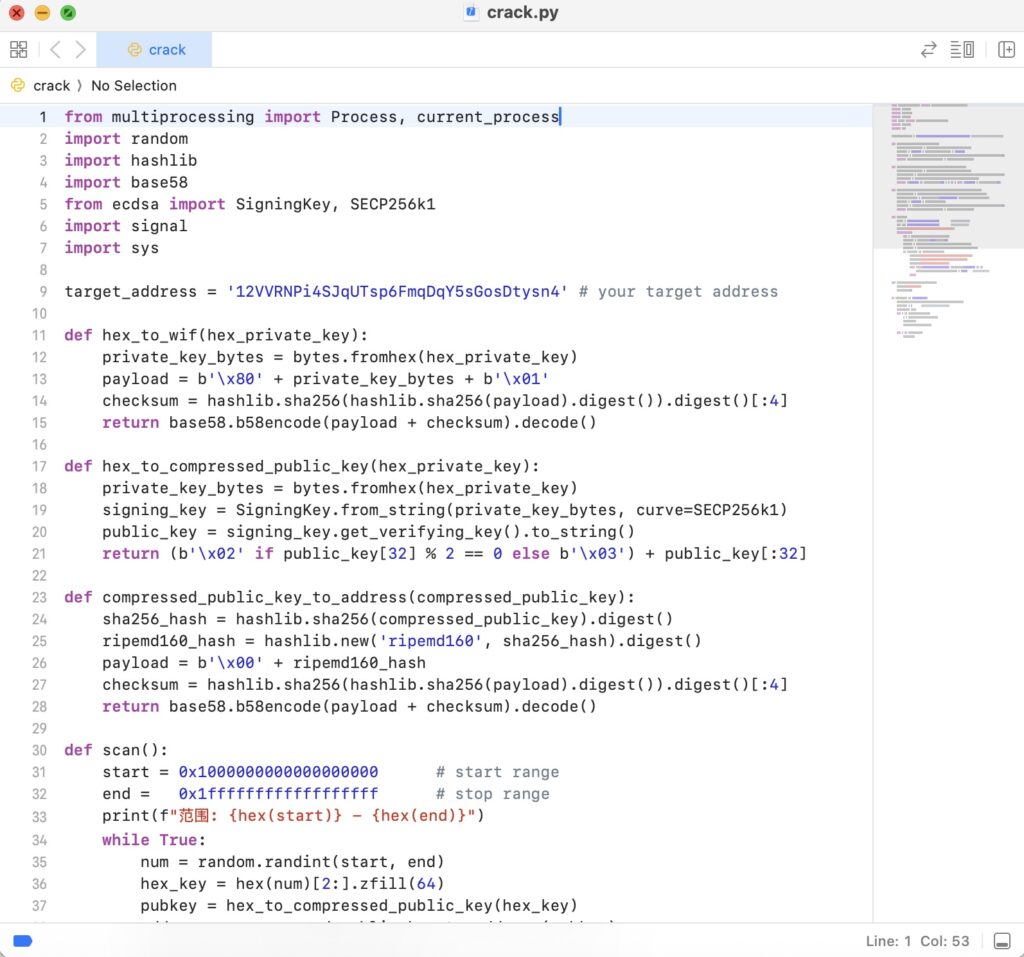Click 'hashlib' on the import line 3
This screenshot has height=957, width=1024.
(164, 161)
